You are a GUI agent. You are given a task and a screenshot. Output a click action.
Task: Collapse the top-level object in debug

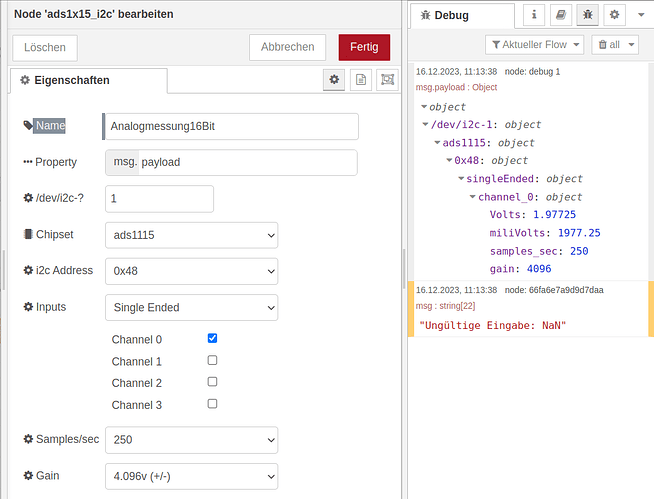(x=424, y=107)
